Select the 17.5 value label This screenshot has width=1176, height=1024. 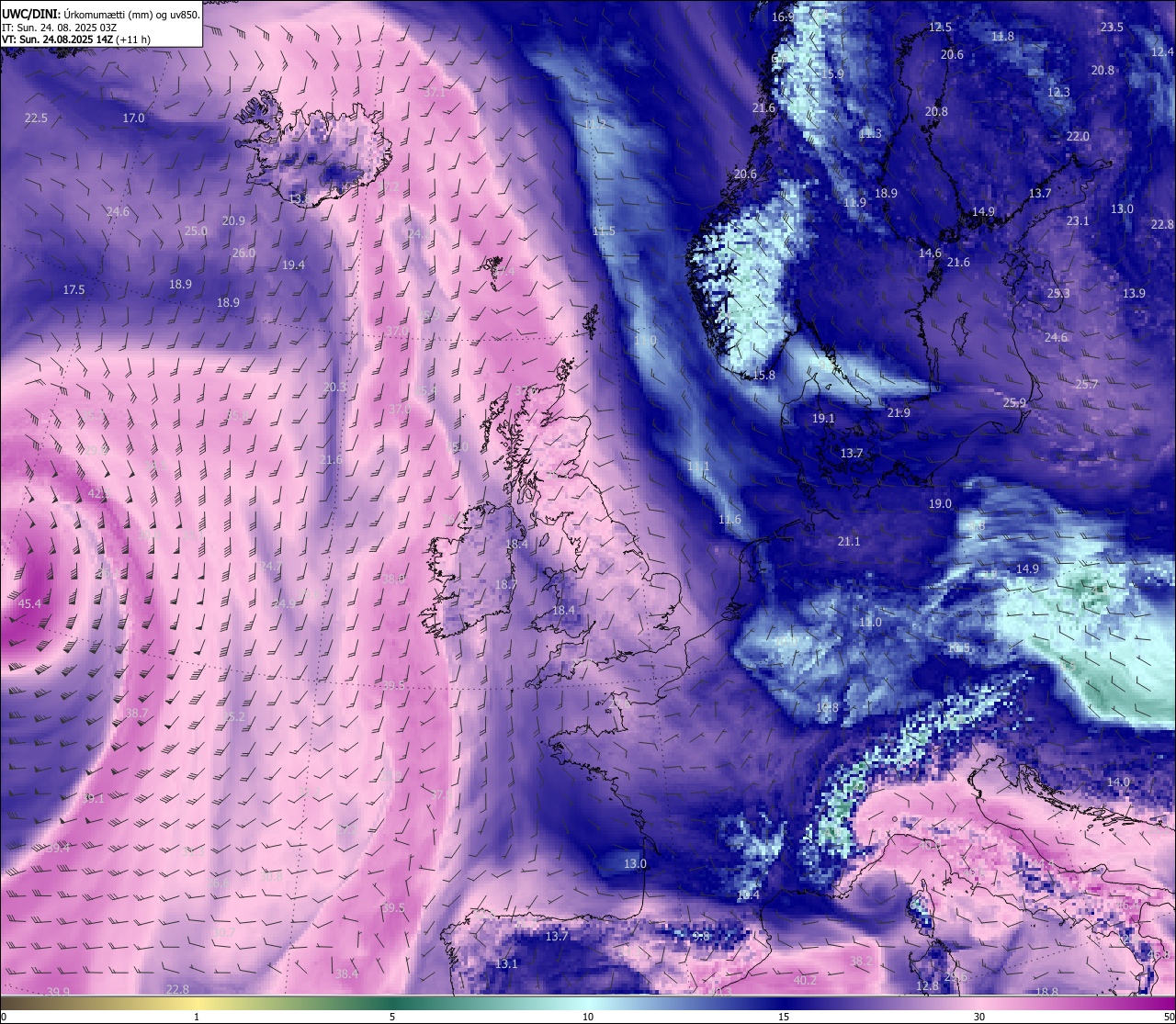tap(73, 289)
